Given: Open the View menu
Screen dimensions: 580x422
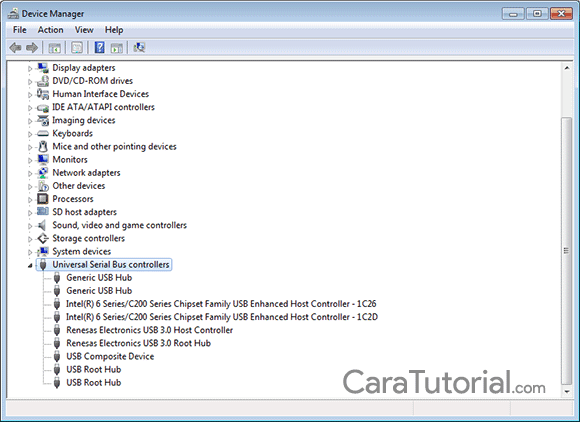Looking at the screenshot, I should [x=84, y=30].
